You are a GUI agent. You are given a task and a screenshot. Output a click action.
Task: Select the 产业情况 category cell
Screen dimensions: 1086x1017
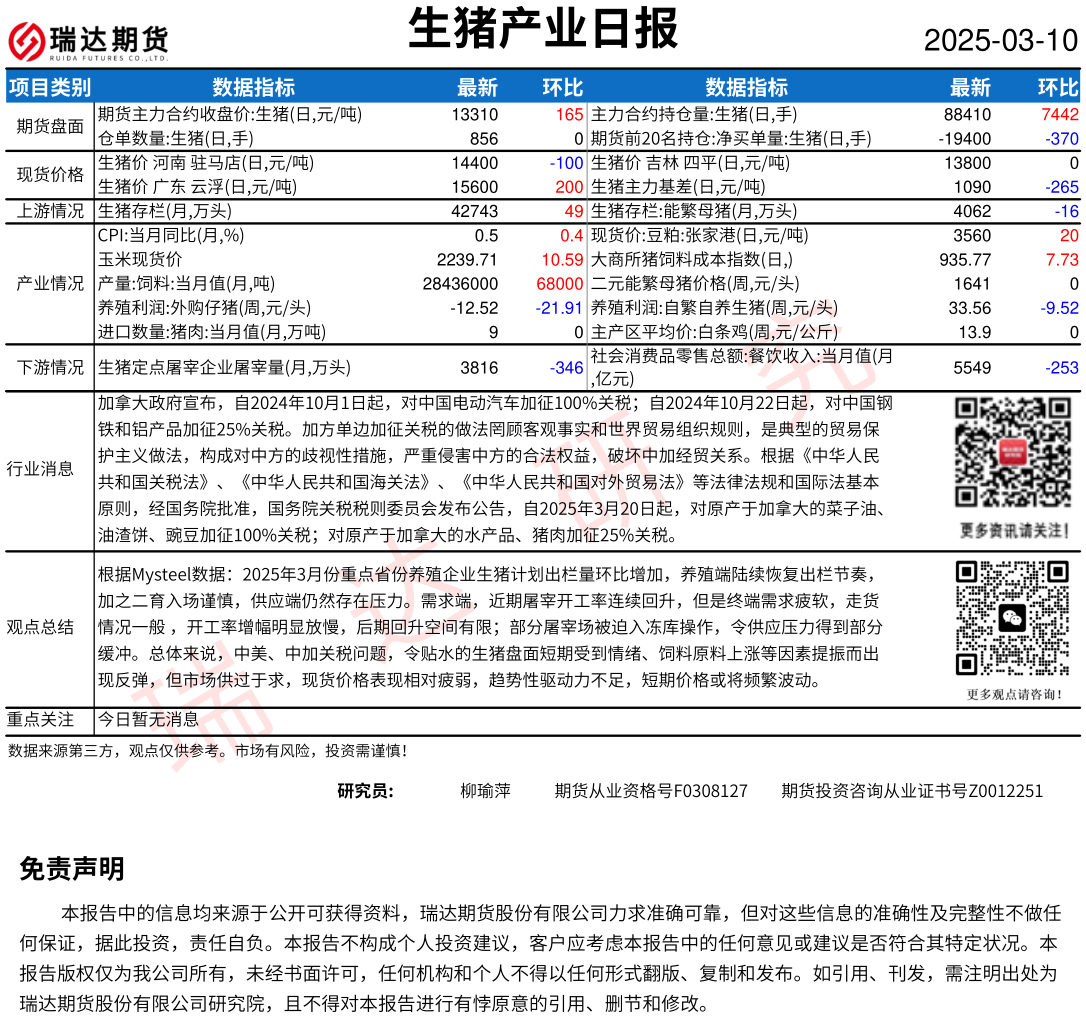coord(50,283)
